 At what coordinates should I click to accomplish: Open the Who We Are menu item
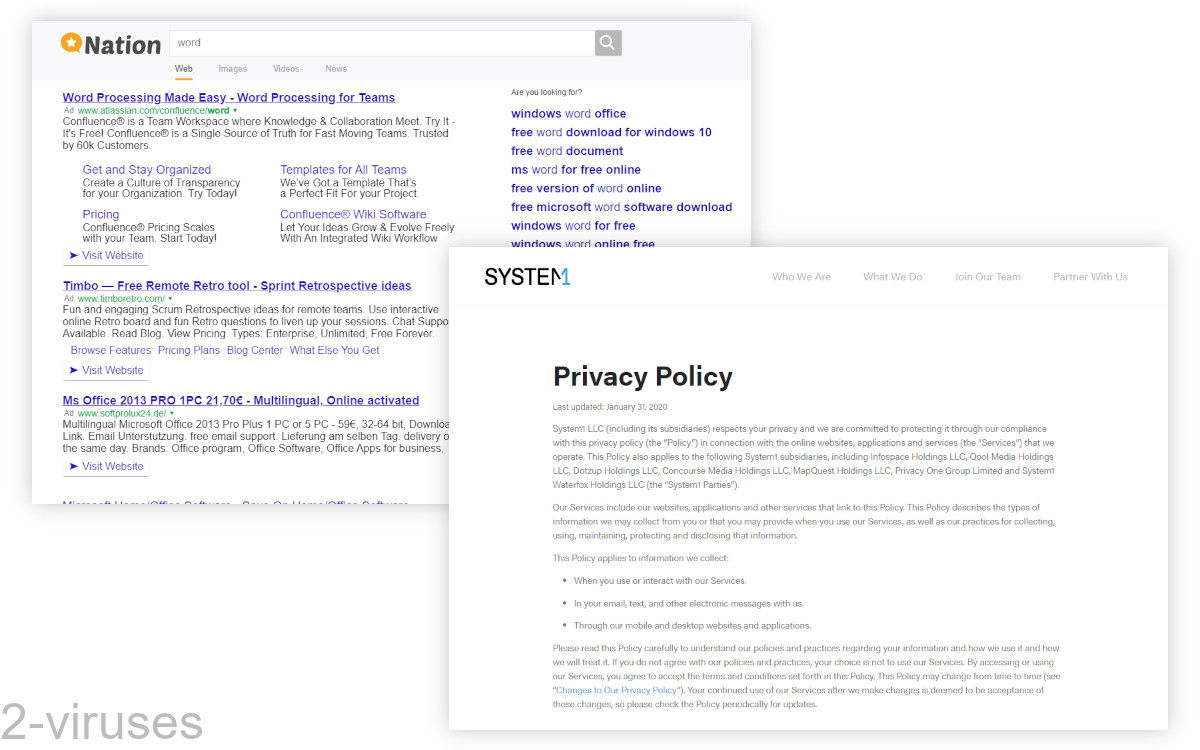[x=801, y=277]
